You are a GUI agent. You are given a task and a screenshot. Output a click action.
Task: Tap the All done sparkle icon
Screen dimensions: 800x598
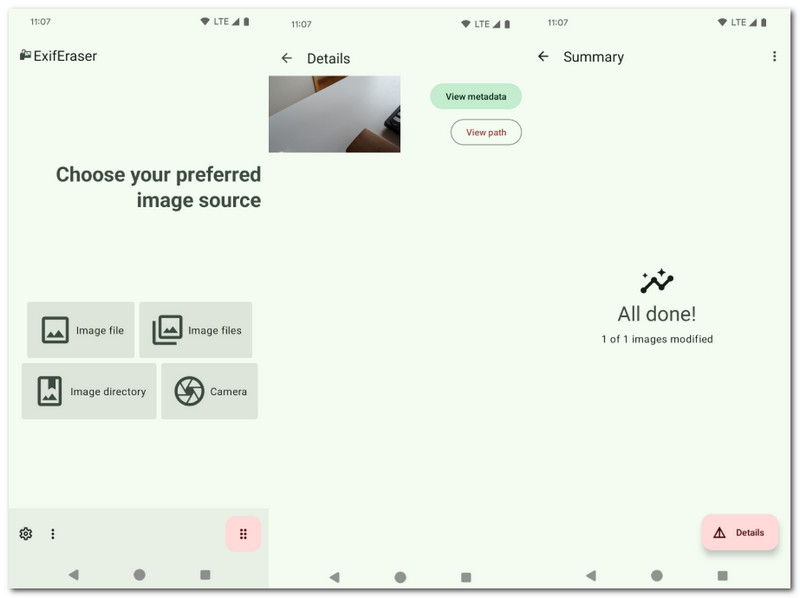(x=657, y=281)
